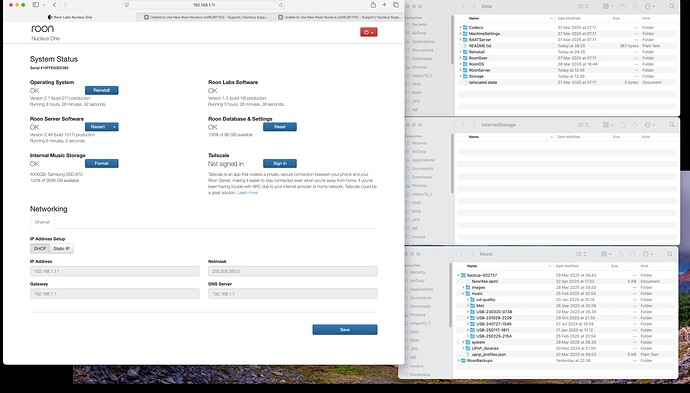Open a new Safari tab with plus icon
The image size is (690, 393).
[x=384, y=5]
